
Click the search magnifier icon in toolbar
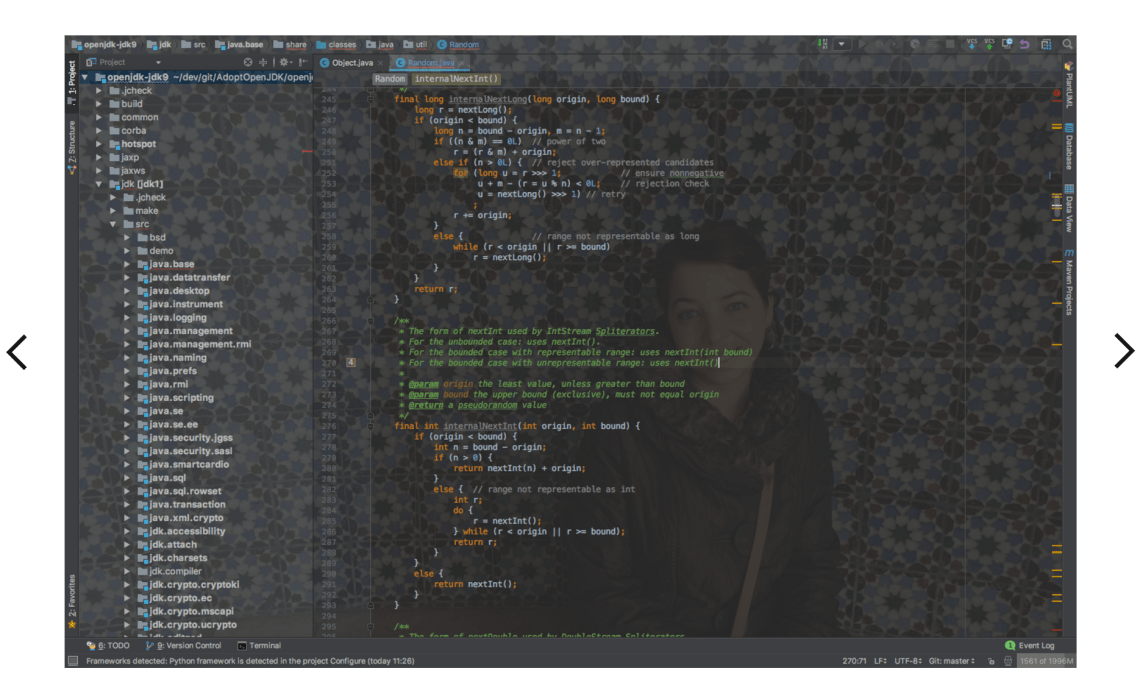click(x=1067, y=45)
